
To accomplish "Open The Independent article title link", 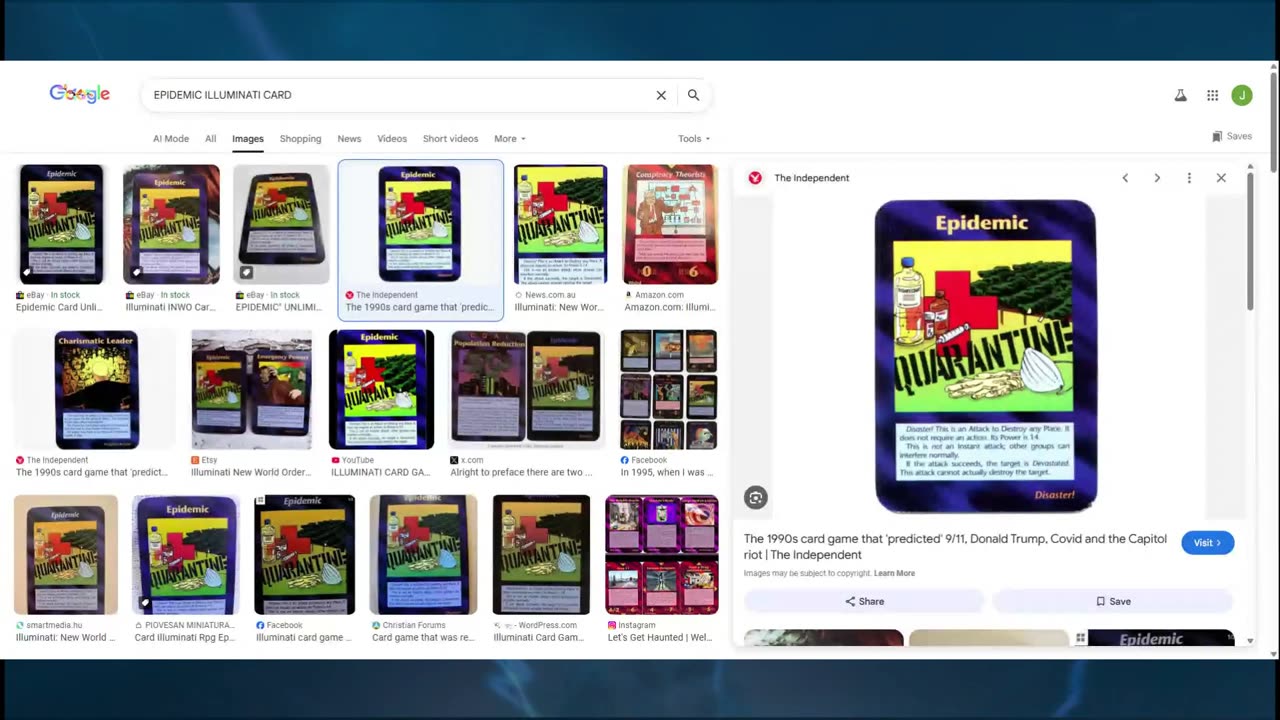I will point(955,546).
